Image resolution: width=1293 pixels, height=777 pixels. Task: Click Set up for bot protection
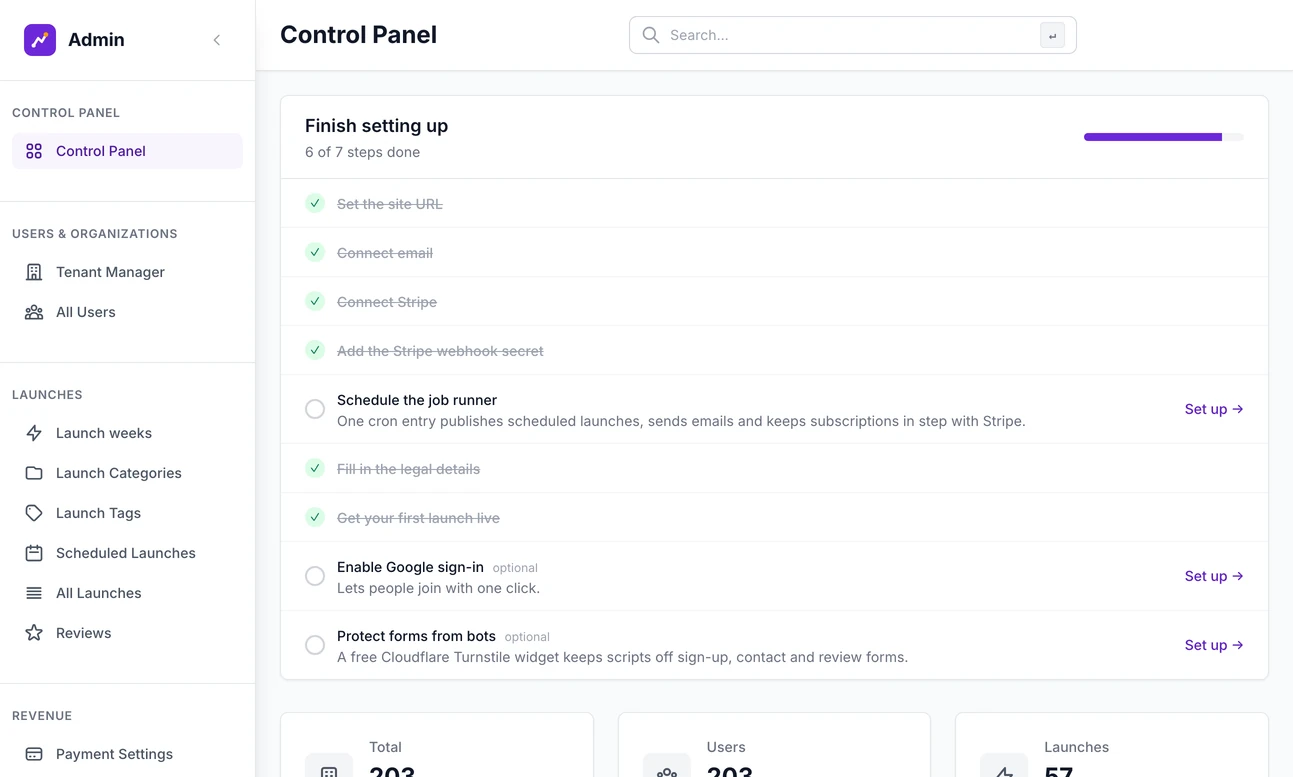pos(1214,645)
